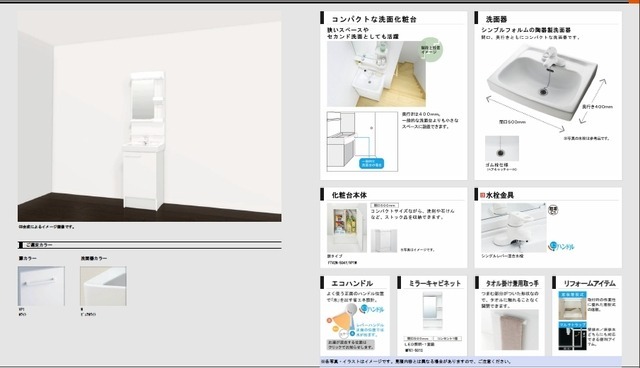Open the single lever faucet photo

tap(513, 228)
